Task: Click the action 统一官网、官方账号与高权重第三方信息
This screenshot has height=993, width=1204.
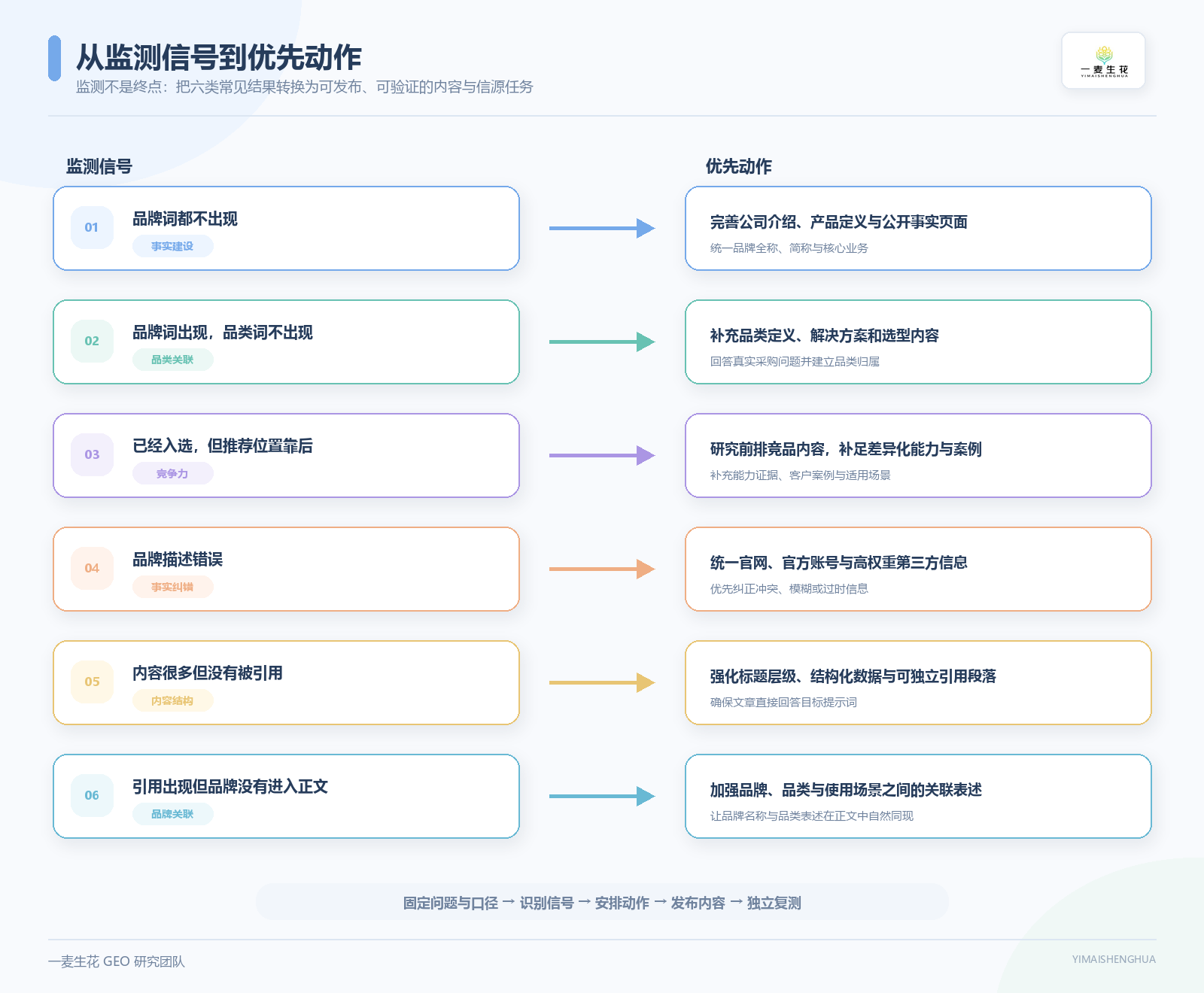Action: [839, 563]
